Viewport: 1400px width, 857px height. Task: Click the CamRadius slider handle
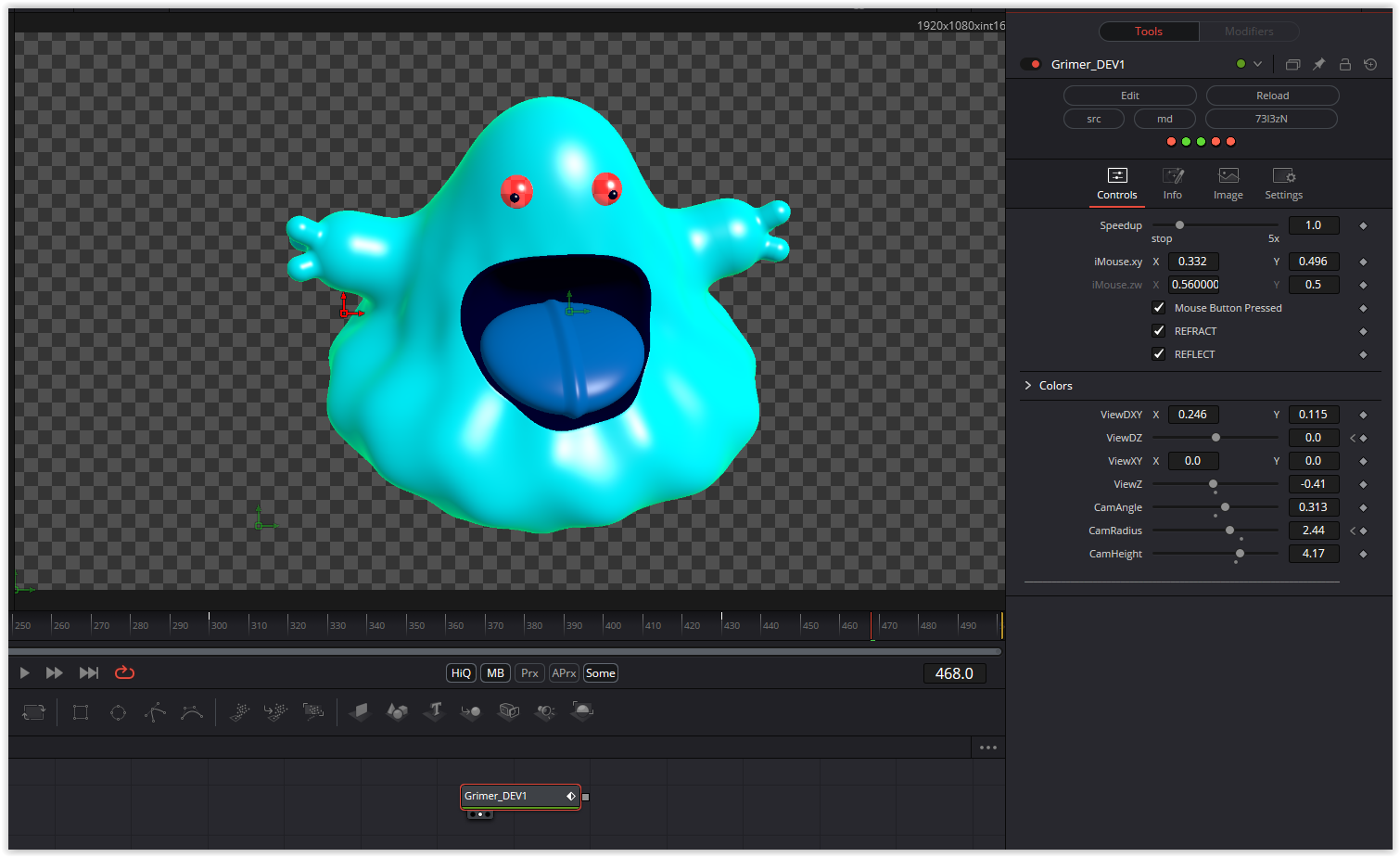1229,531
